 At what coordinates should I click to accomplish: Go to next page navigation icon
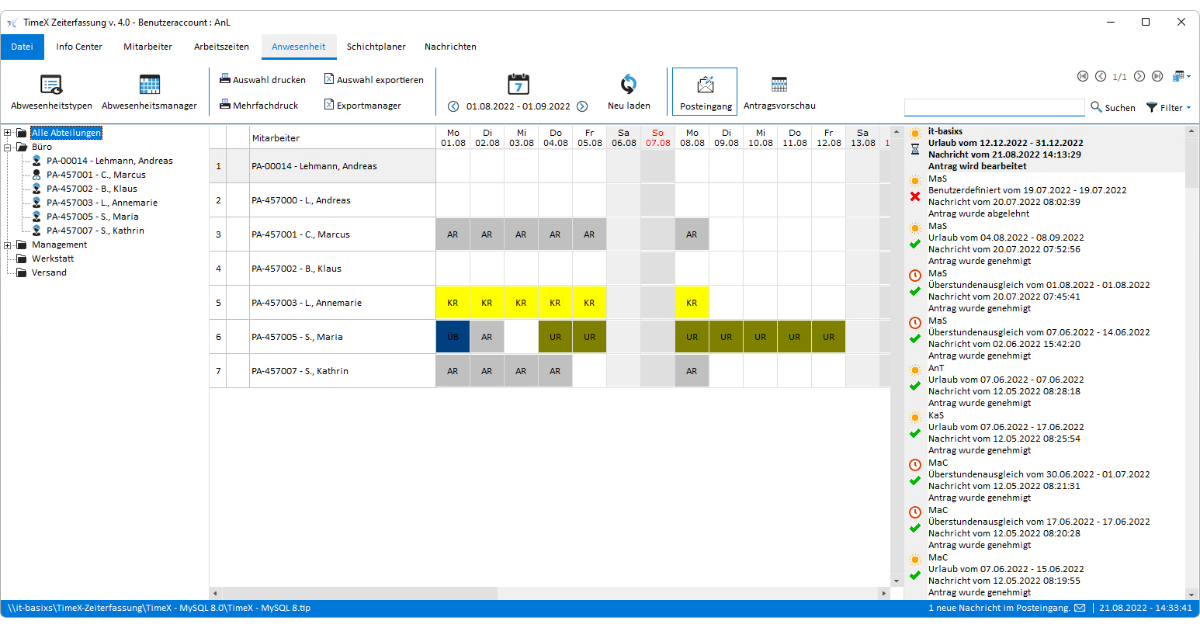(1139, 76)
